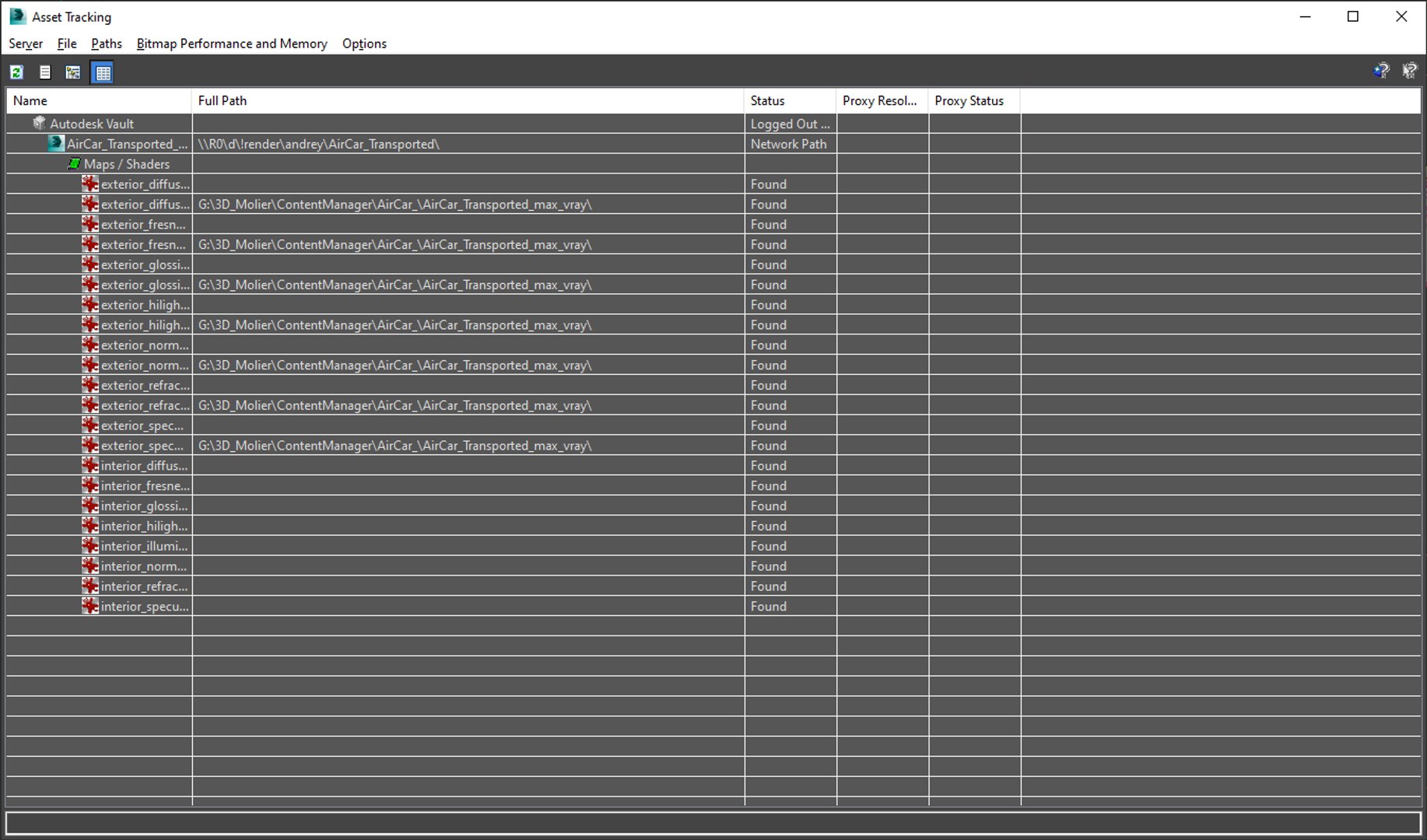Open the Server menu
1427x840 pixels.
pyautogui.click(x=26, y=44)
